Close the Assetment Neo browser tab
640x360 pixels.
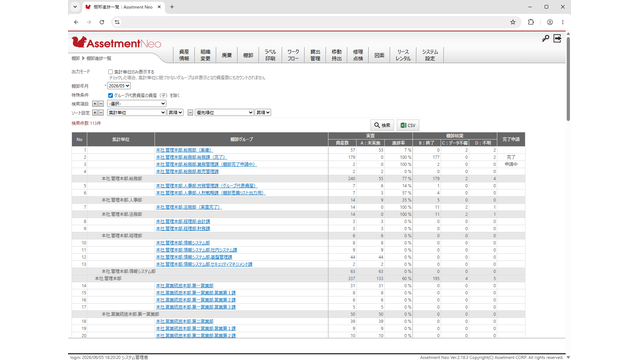[x=159, y=7]
